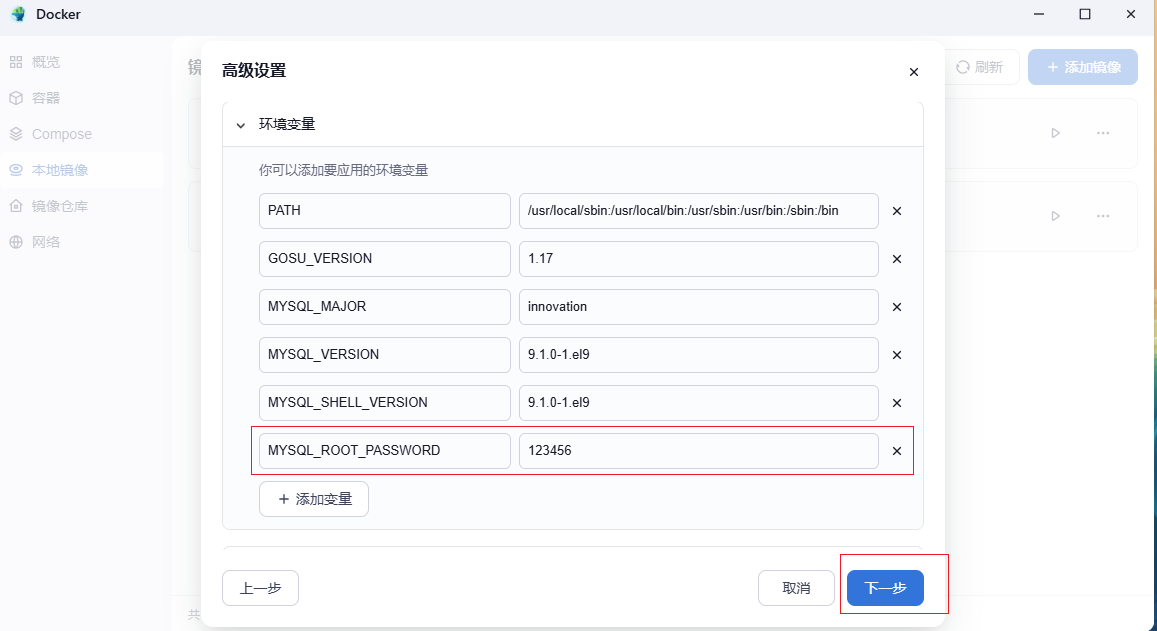Select 本地镜像 in the sidebar

(x=81, y=170)
